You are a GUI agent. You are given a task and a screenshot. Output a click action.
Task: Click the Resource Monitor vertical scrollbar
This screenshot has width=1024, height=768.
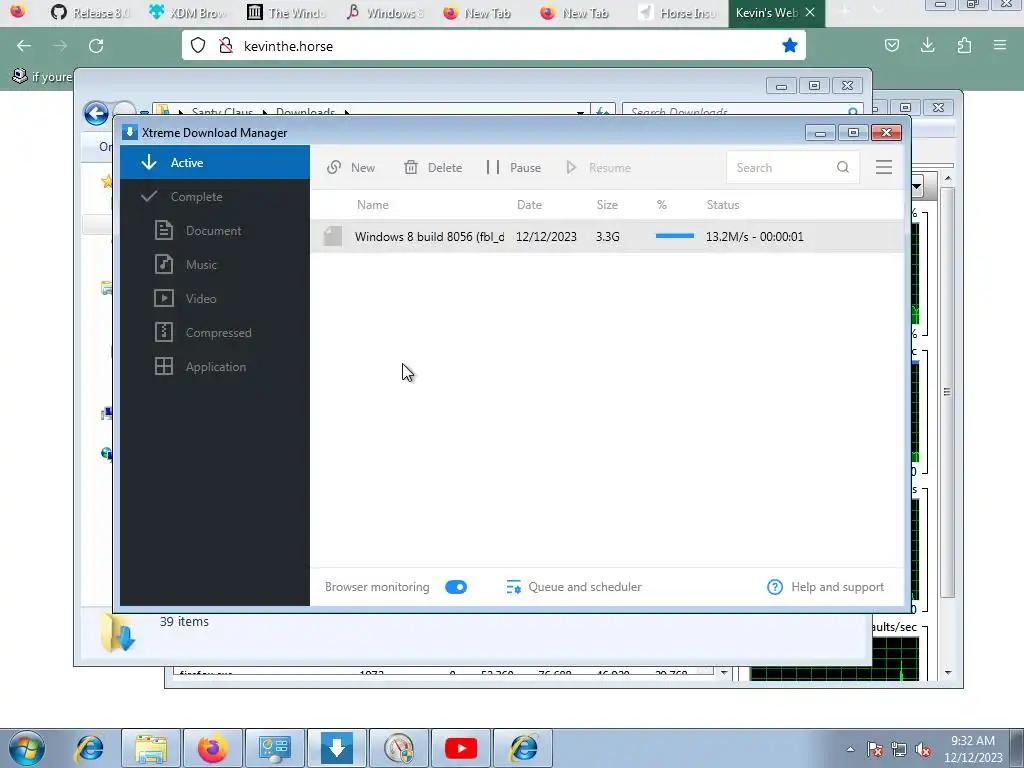[x=948, y=392]
